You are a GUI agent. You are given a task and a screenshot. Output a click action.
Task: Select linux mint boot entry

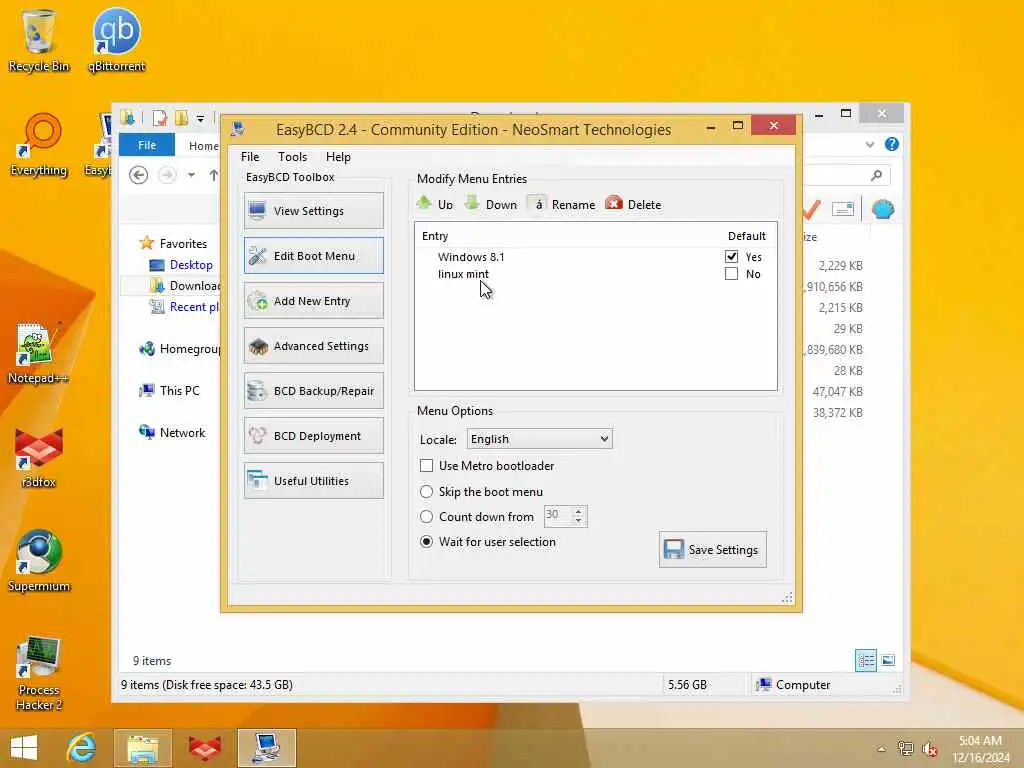pyautogui.click(x=463, y=274)
